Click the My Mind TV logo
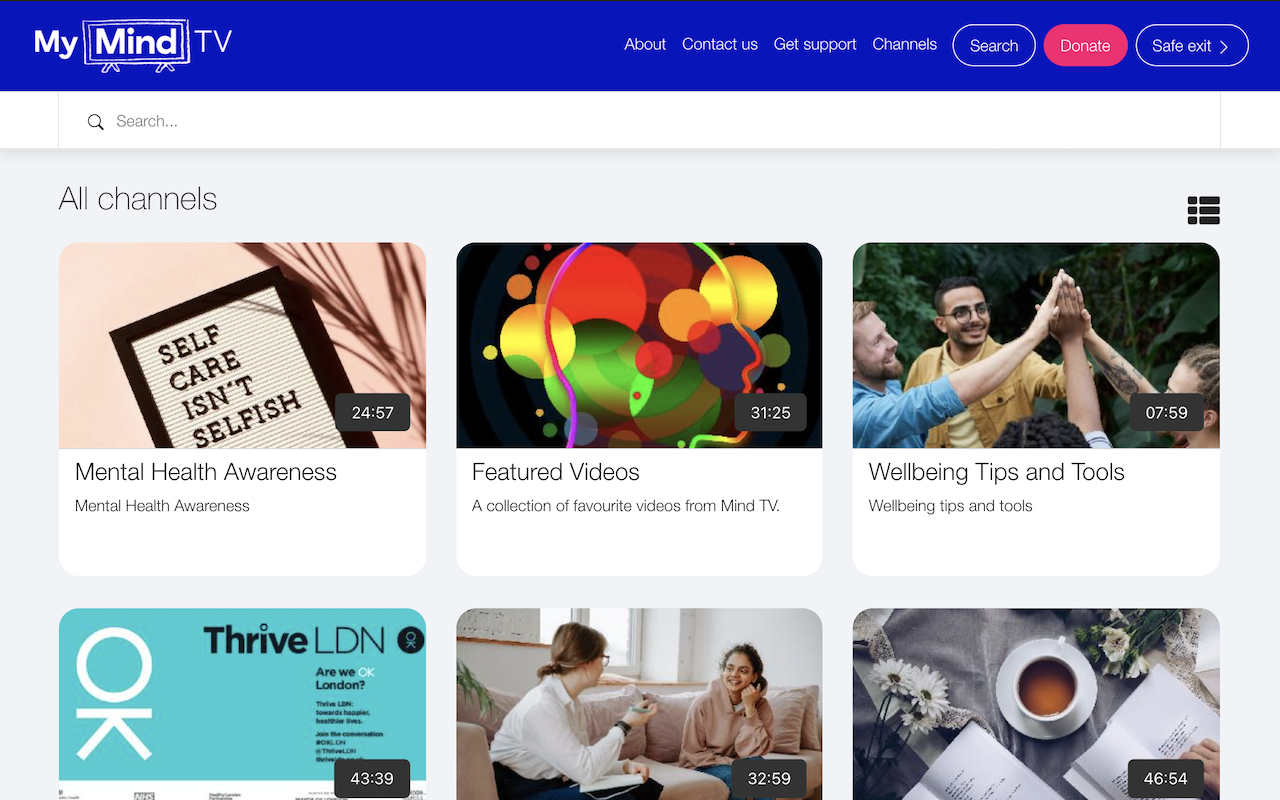Viewport: 1280px width, 800px height. (x=133, y=44)
